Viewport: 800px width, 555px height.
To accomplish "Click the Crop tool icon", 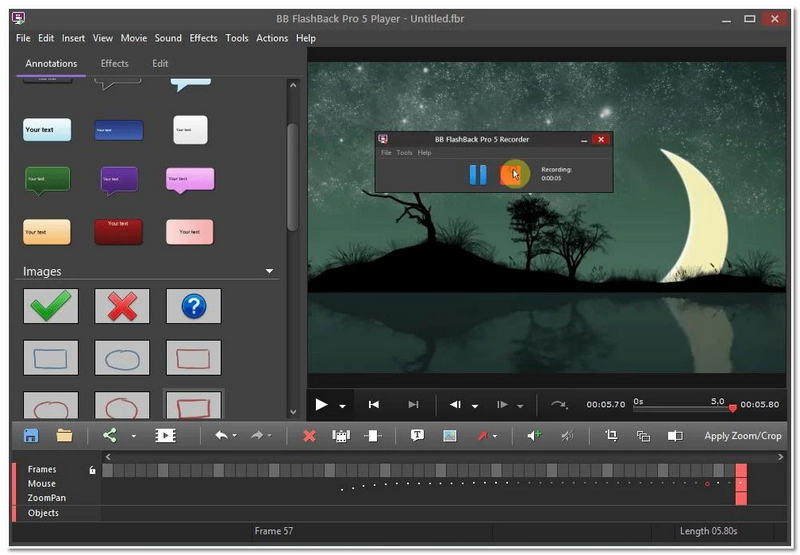I will pyautogui.click(x=611, y=435).
